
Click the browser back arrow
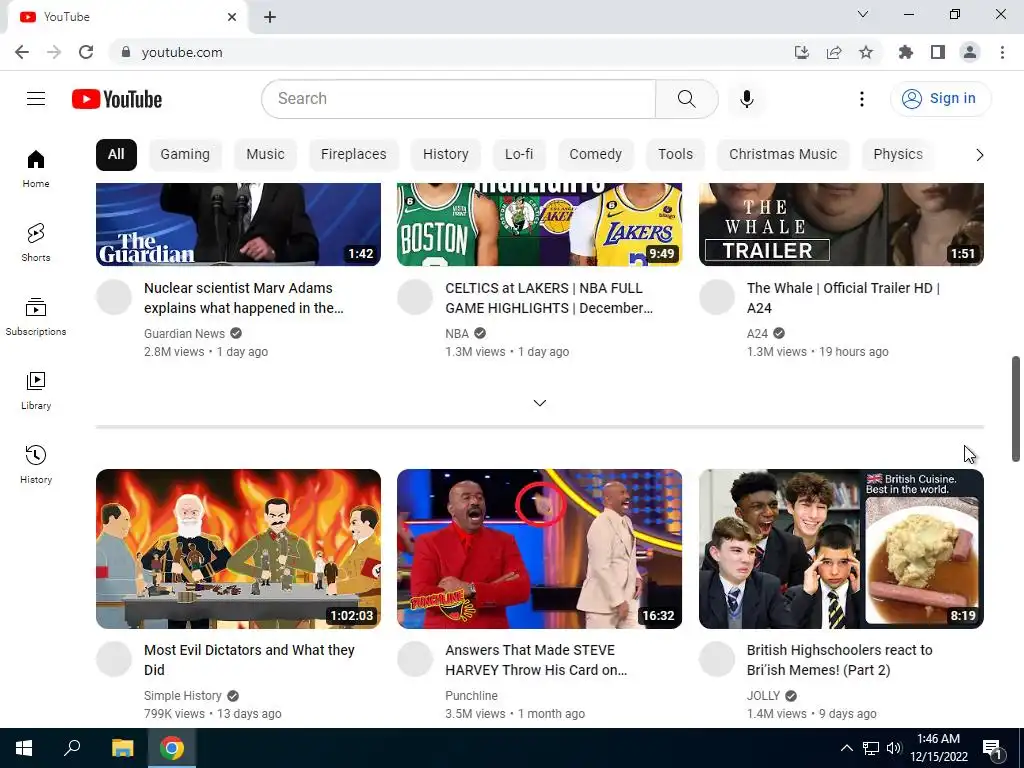(22, 52)
